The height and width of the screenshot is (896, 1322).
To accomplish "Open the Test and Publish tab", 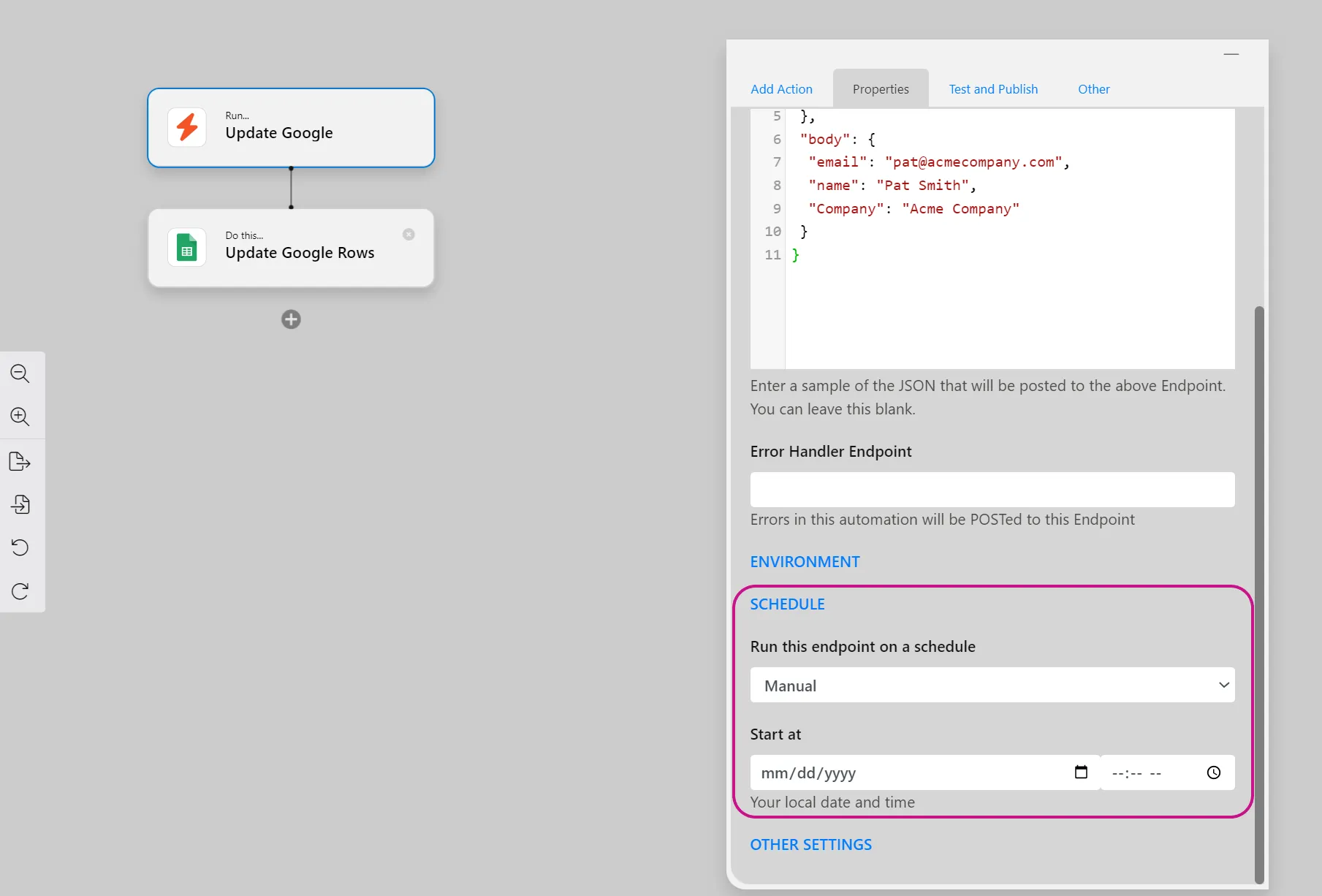I will tap(993, 89).
